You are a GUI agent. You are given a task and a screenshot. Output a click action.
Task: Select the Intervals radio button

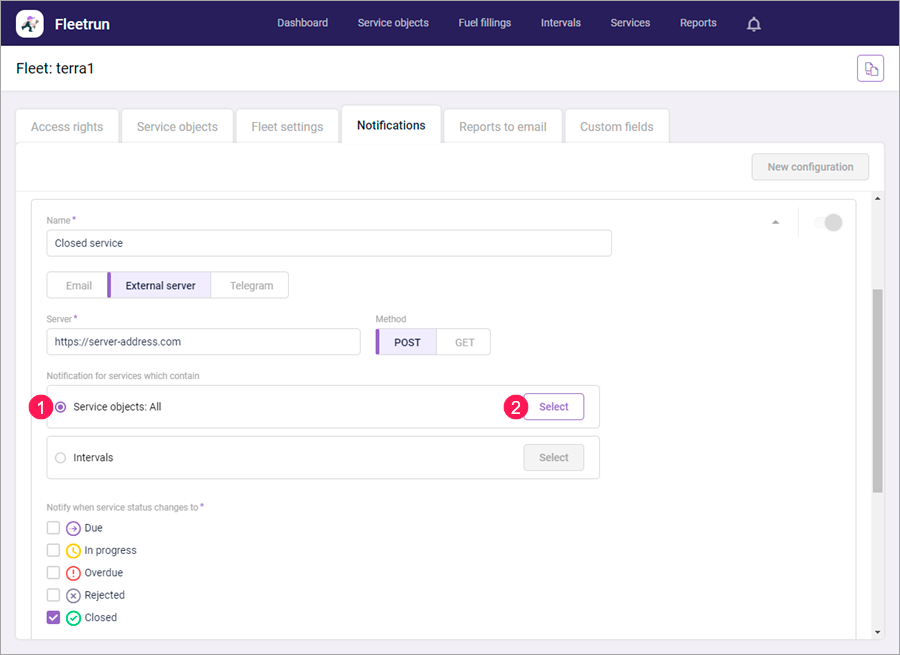(60, 457)
